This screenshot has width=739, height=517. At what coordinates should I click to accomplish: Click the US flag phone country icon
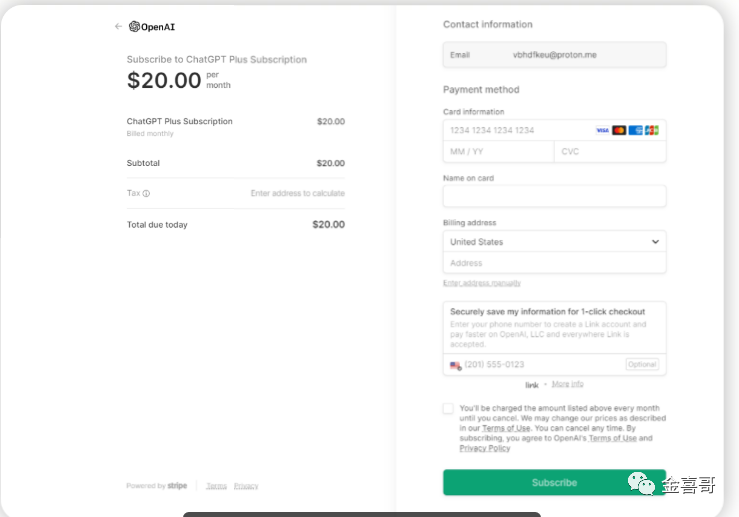coord(456,365)
